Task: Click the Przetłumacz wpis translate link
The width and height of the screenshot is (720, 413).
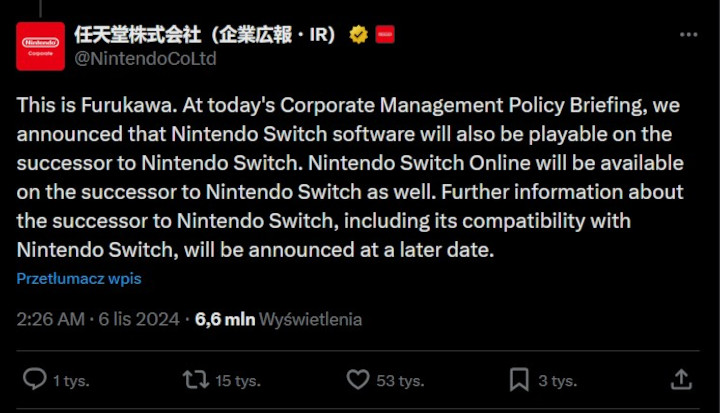Action: 79,279
